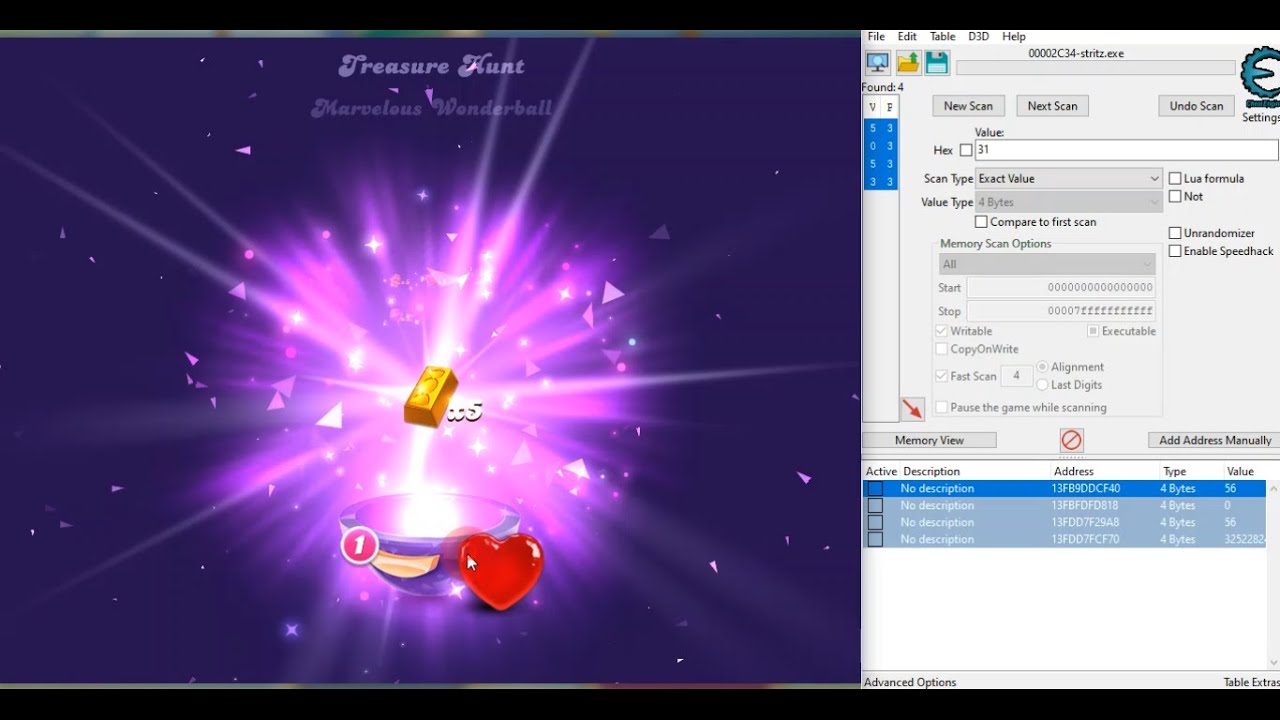Select address 13FDD7FCF70 cell
1280x720 pixels.
[1085, 540]
